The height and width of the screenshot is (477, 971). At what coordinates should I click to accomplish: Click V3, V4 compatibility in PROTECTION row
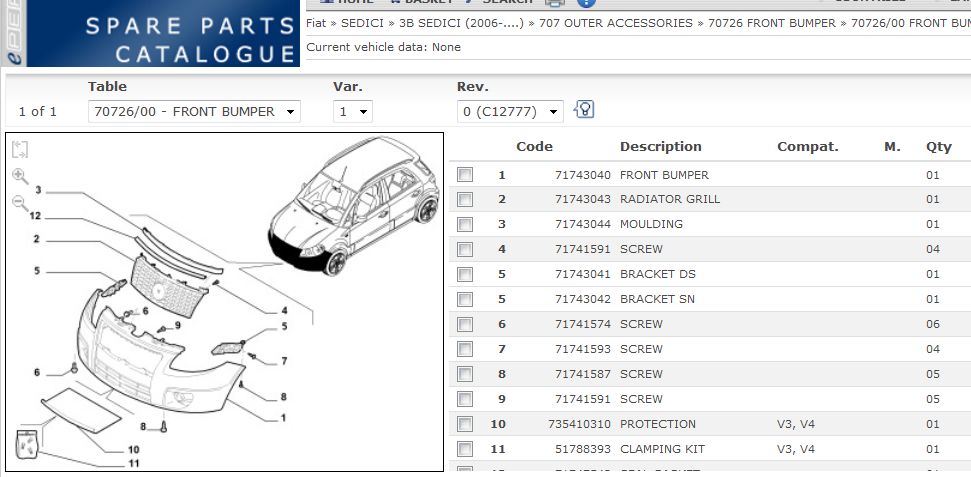[798, 424]
